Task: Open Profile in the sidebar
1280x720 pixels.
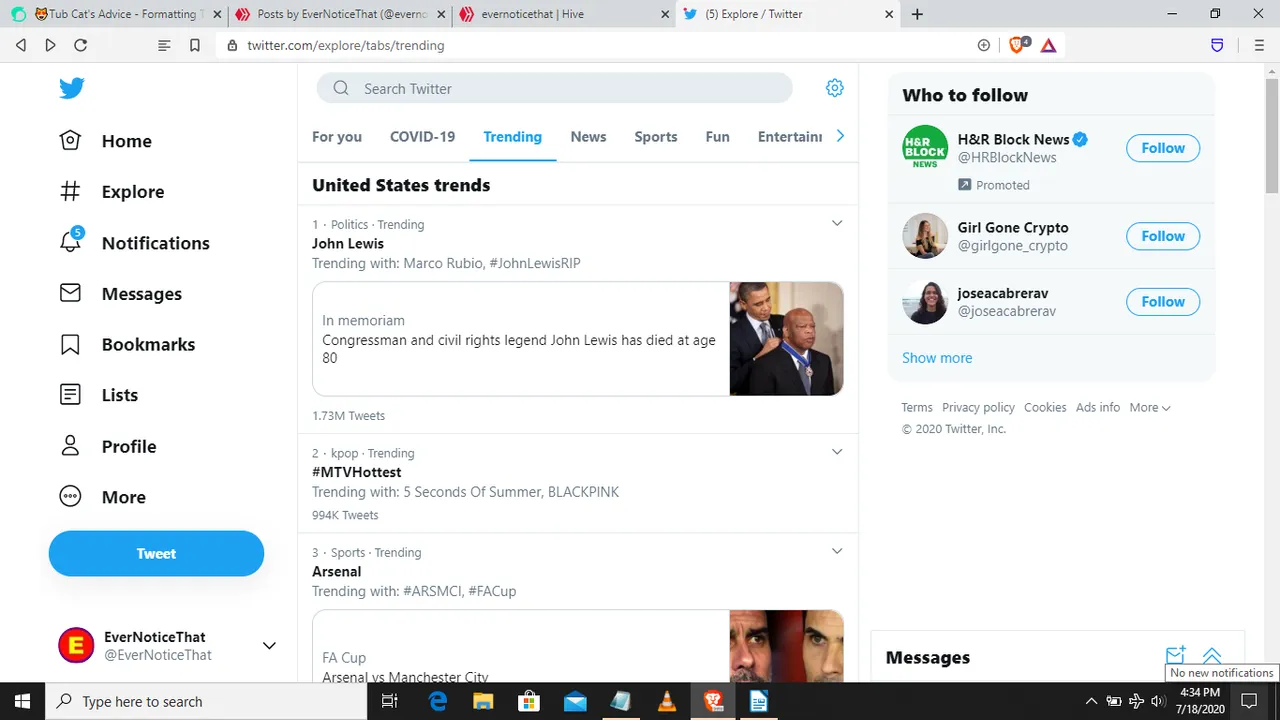Action: tap(108, 446)
